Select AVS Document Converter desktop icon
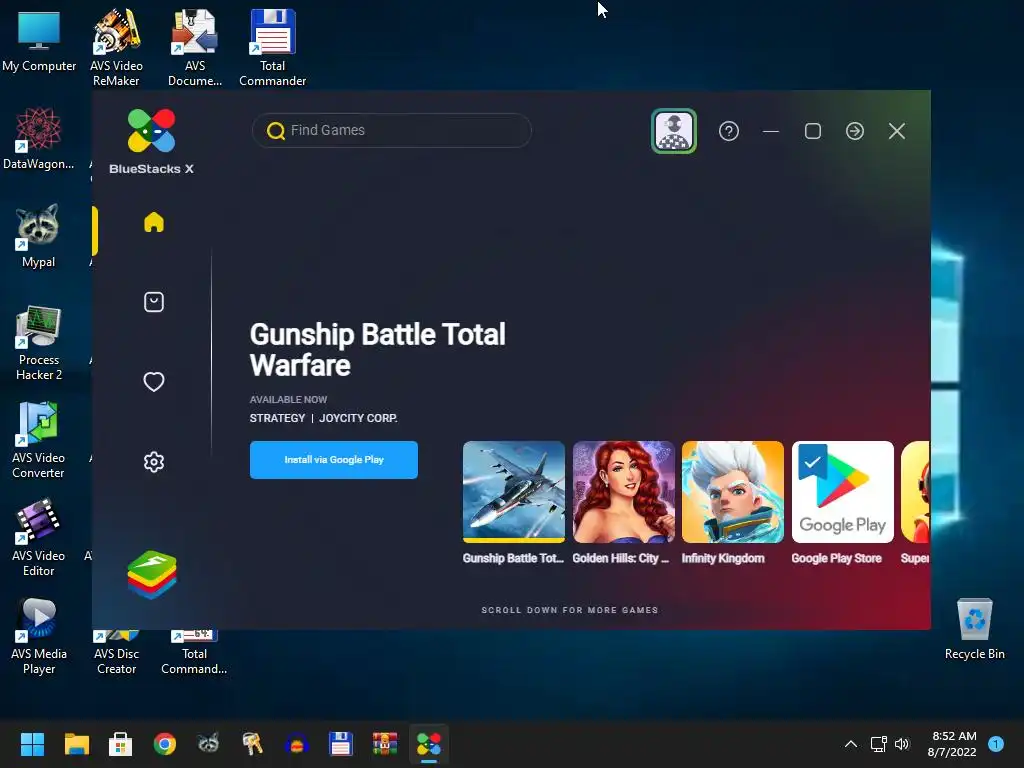Viewport: 1024px width, 768px height. pos(195,47)
